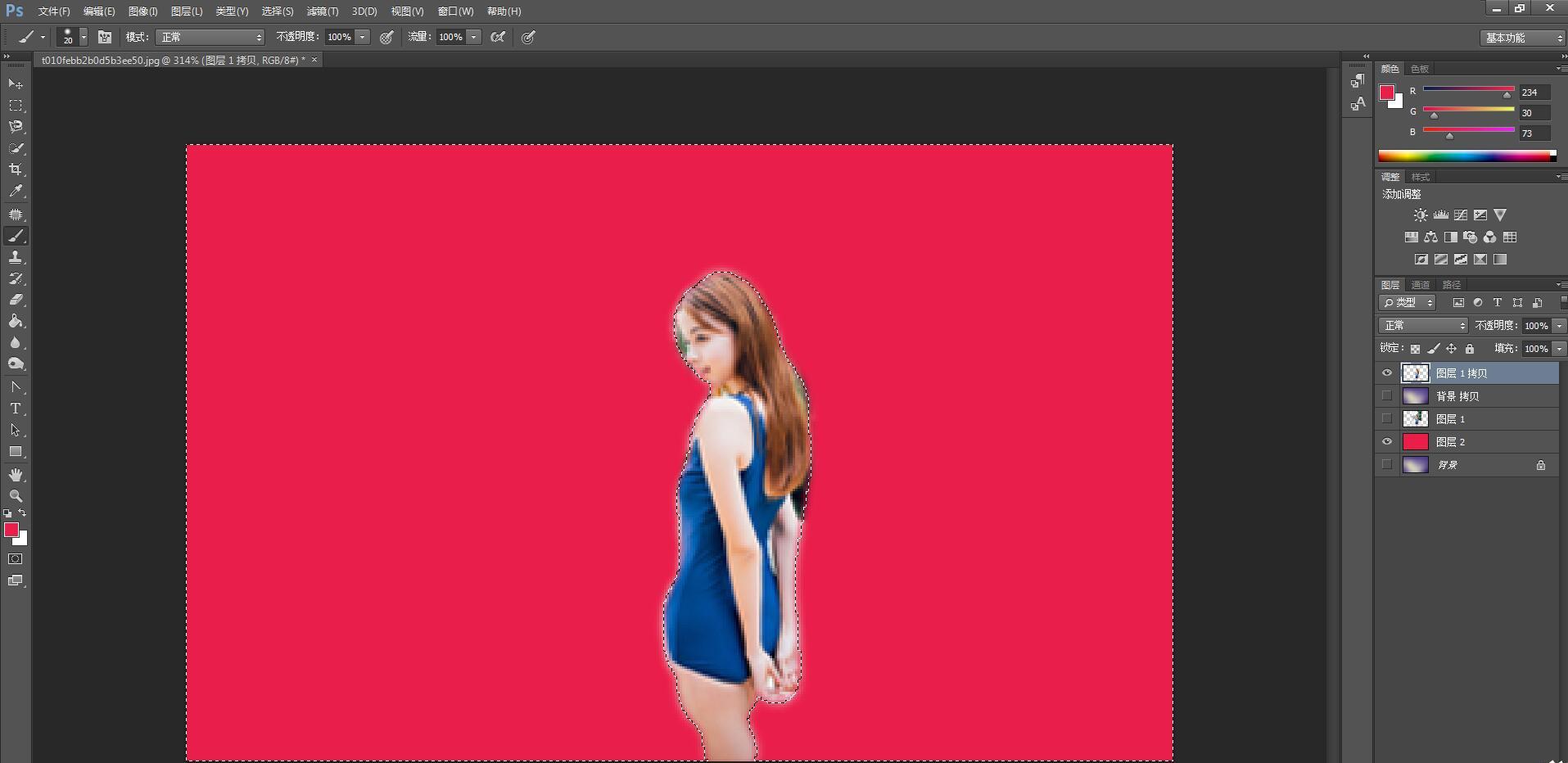Screen dimensions: 1568x763
Task: Open layer 不透明度 dropdown arrow
Action: [x=1559, y=326]
